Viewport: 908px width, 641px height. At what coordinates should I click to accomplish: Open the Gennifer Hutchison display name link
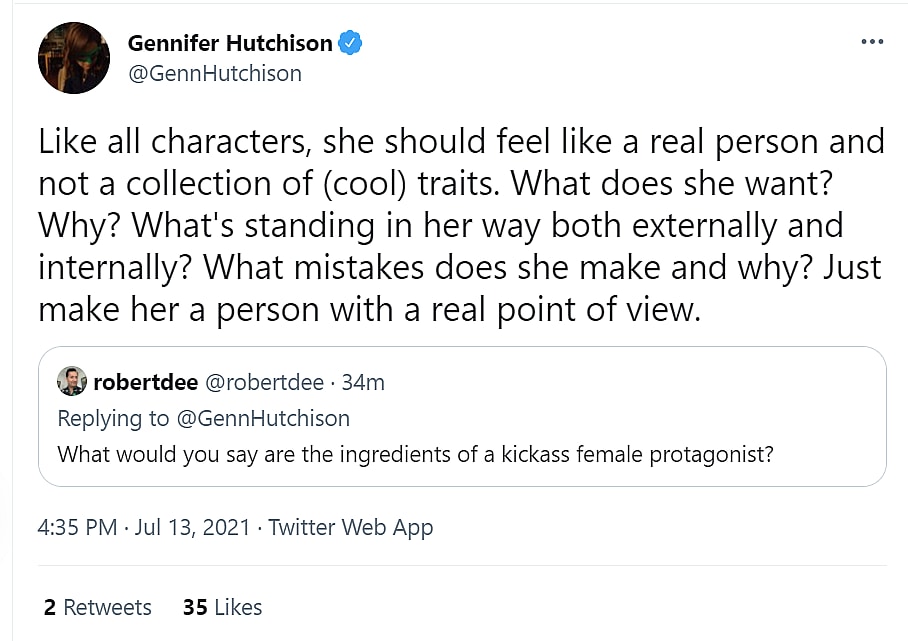tap(230, 43)
